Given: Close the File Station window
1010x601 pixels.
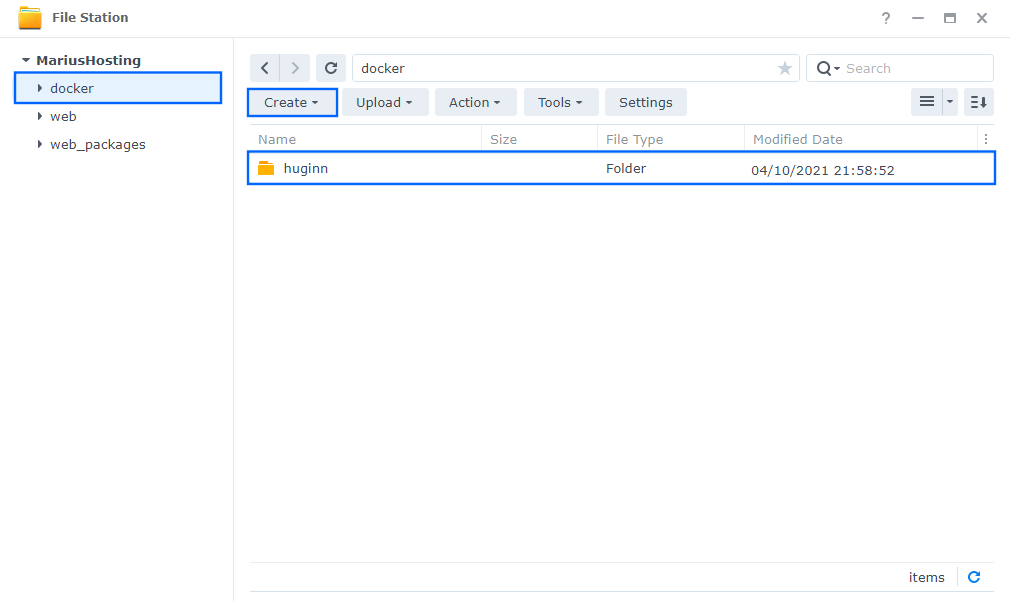Looking at the screenshot, I should pyautogui.click(x=982, y=18).
